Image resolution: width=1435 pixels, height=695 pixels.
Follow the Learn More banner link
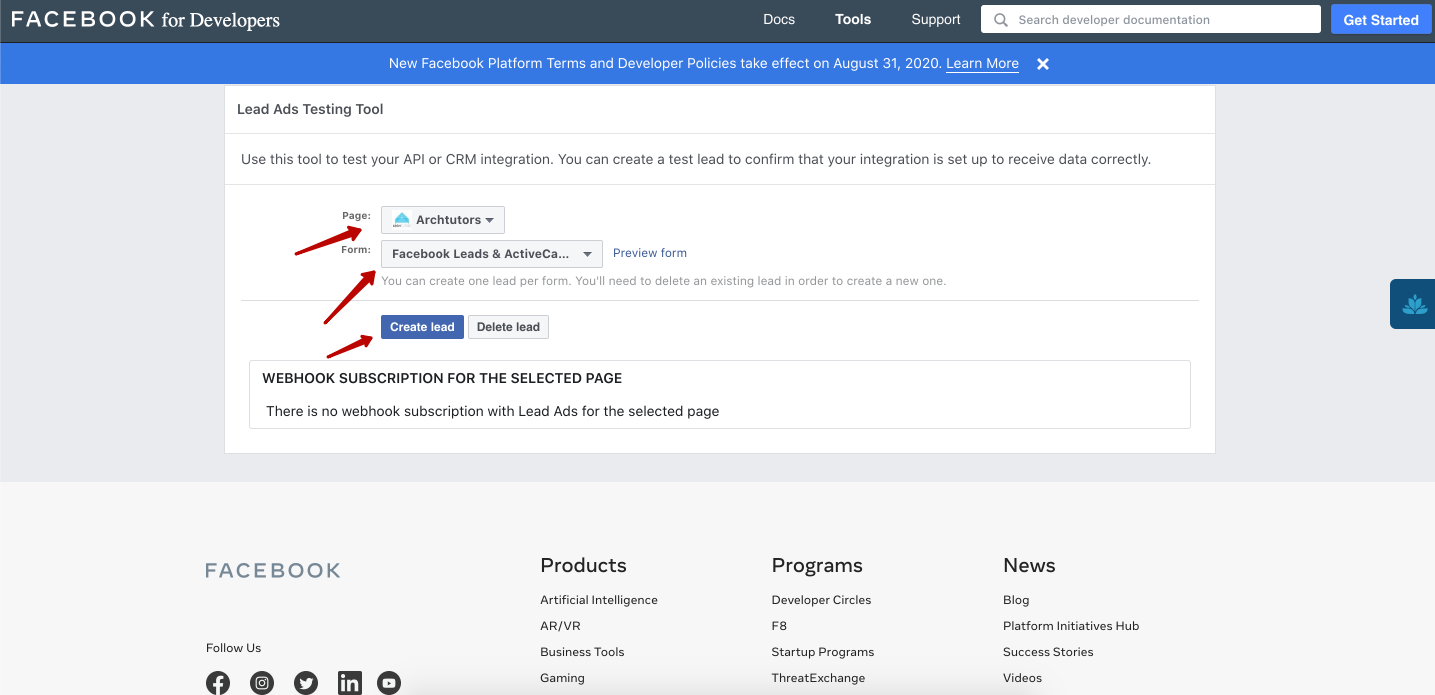click(x=982, y=64)
